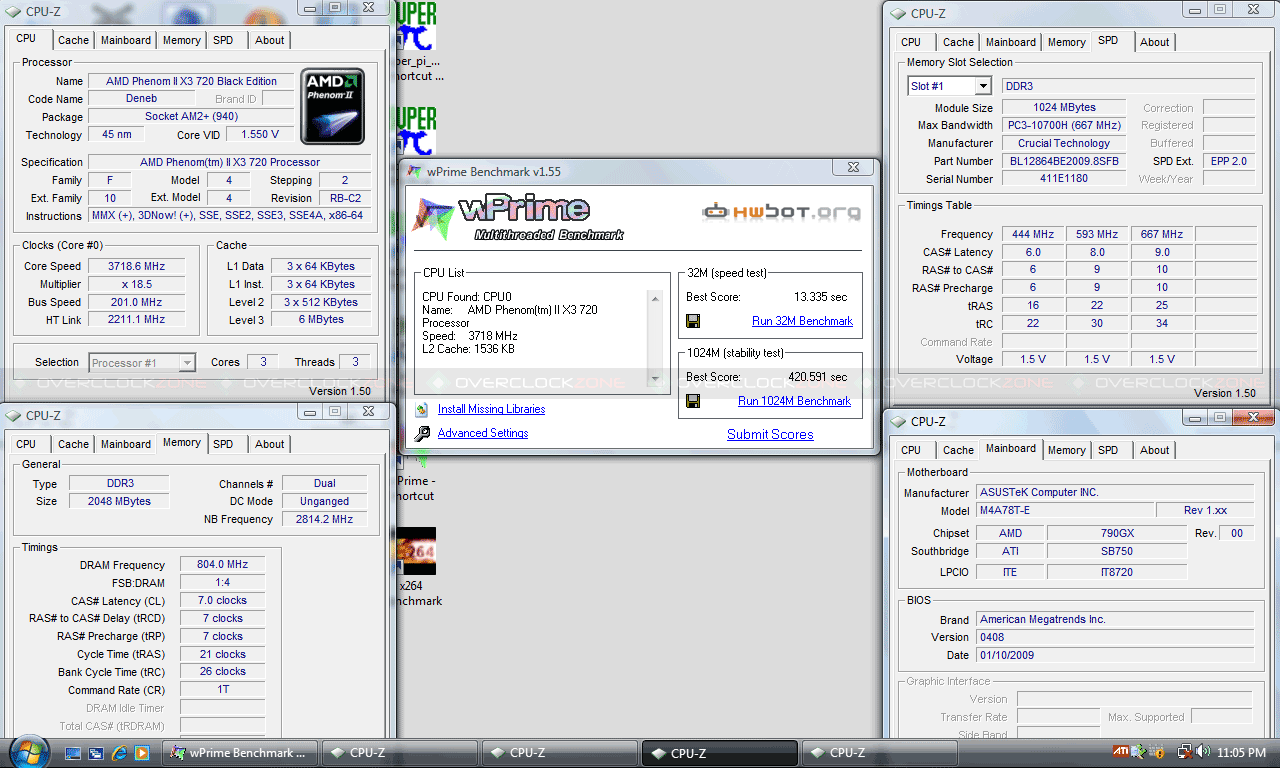Open the Advanced Settings link
The image size is (1280, 768).
pyautogui.click(x=483, y=433)
